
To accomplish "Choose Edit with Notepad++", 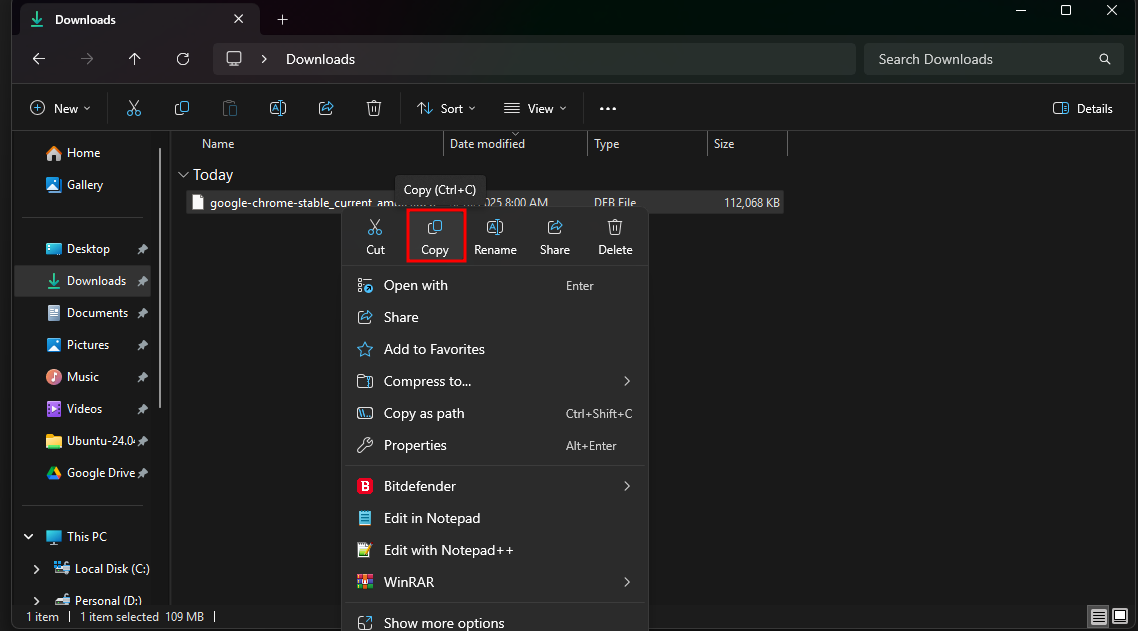I will pyautogui.click(x=494, y=550).
